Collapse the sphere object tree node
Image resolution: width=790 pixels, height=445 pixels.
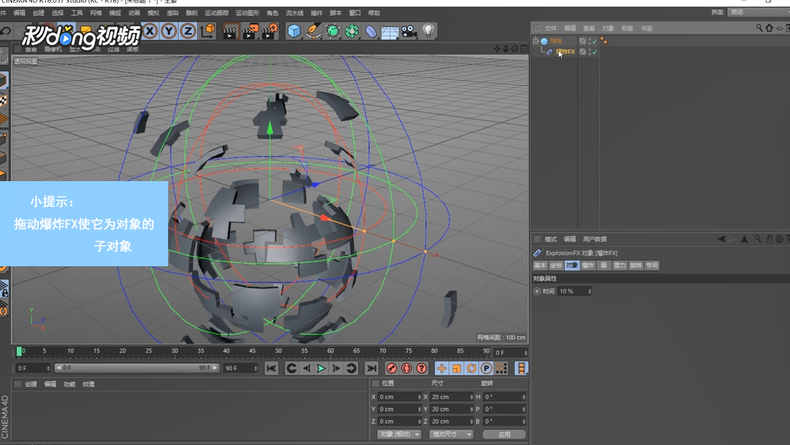(x=535, y=41)
